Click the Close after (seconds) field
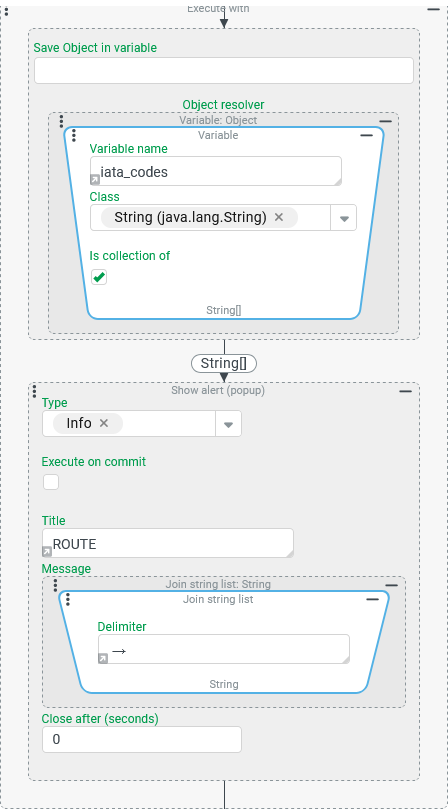The image size is (448, 809). tap(142, 739)
